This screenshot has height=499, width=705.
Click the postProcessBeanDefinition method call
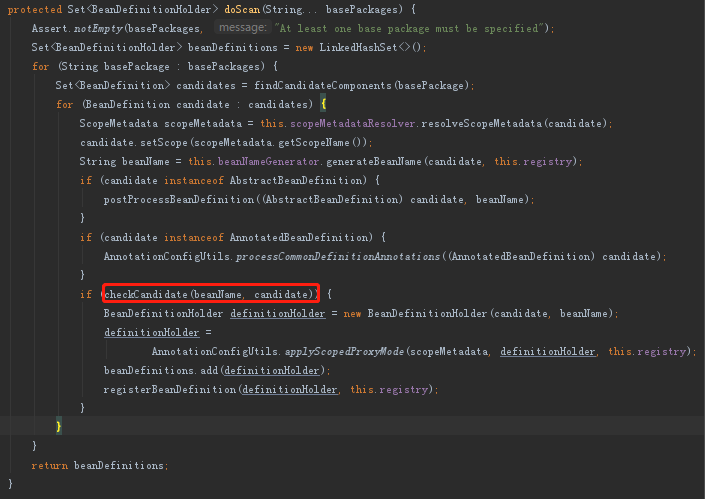(x=179, y=199)
